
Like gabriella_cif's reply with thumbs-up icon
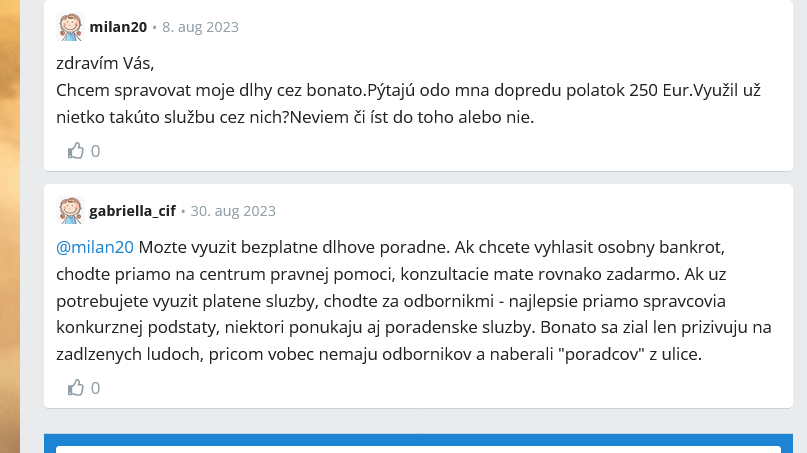pos(76,388)
